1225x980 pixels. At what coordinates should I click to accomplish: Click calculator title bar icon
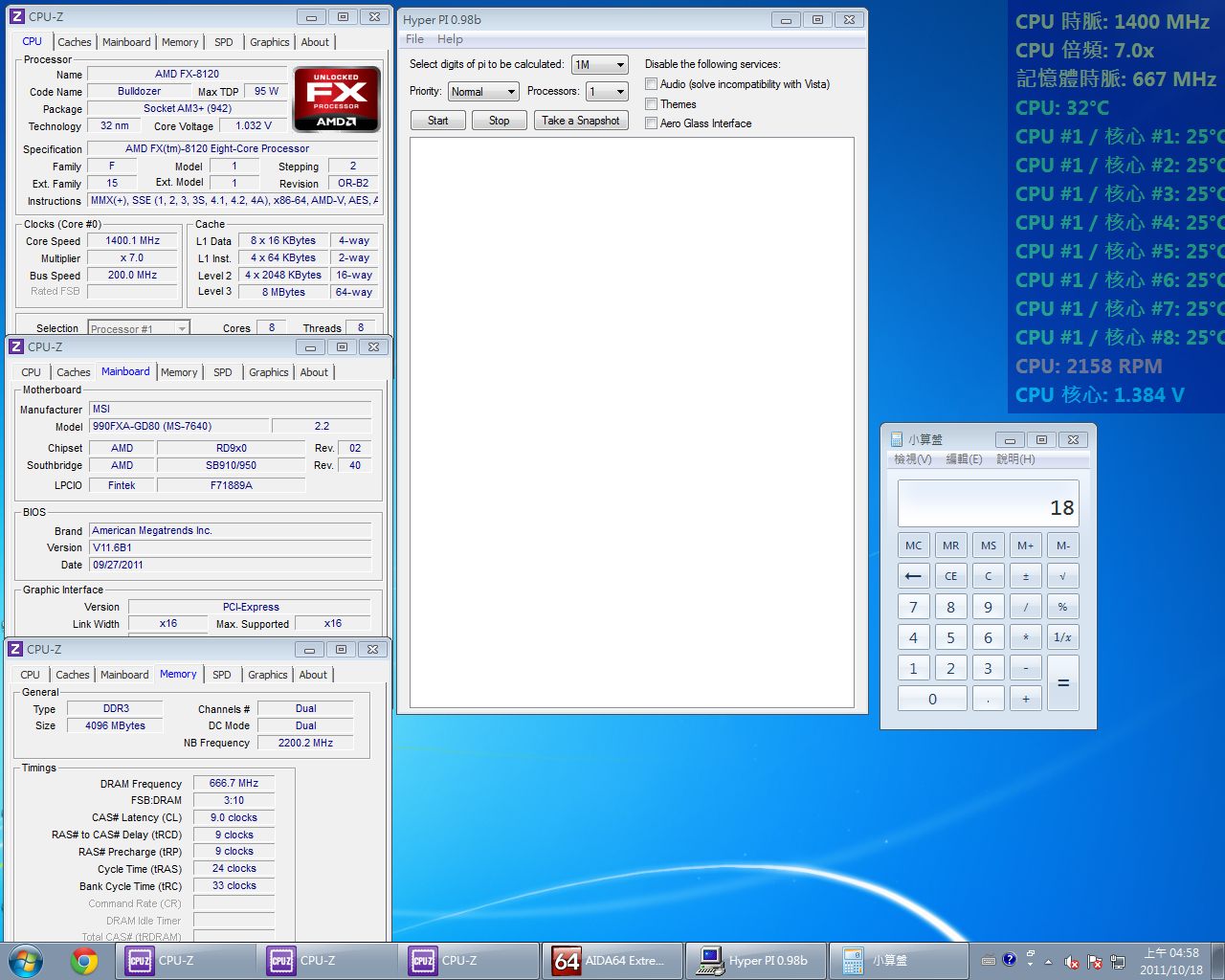897,439
